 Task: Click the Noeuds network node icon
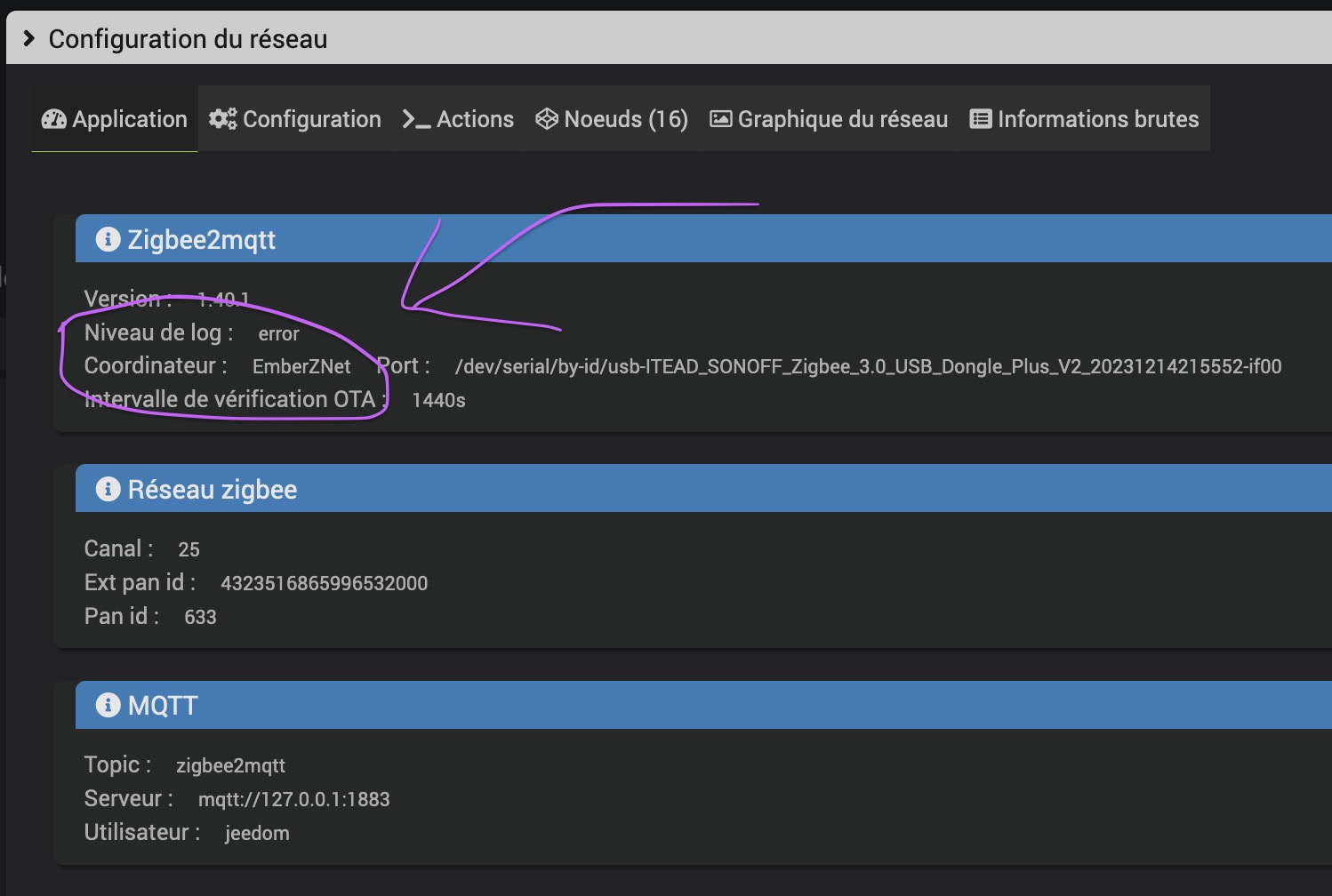pos(547,119)
